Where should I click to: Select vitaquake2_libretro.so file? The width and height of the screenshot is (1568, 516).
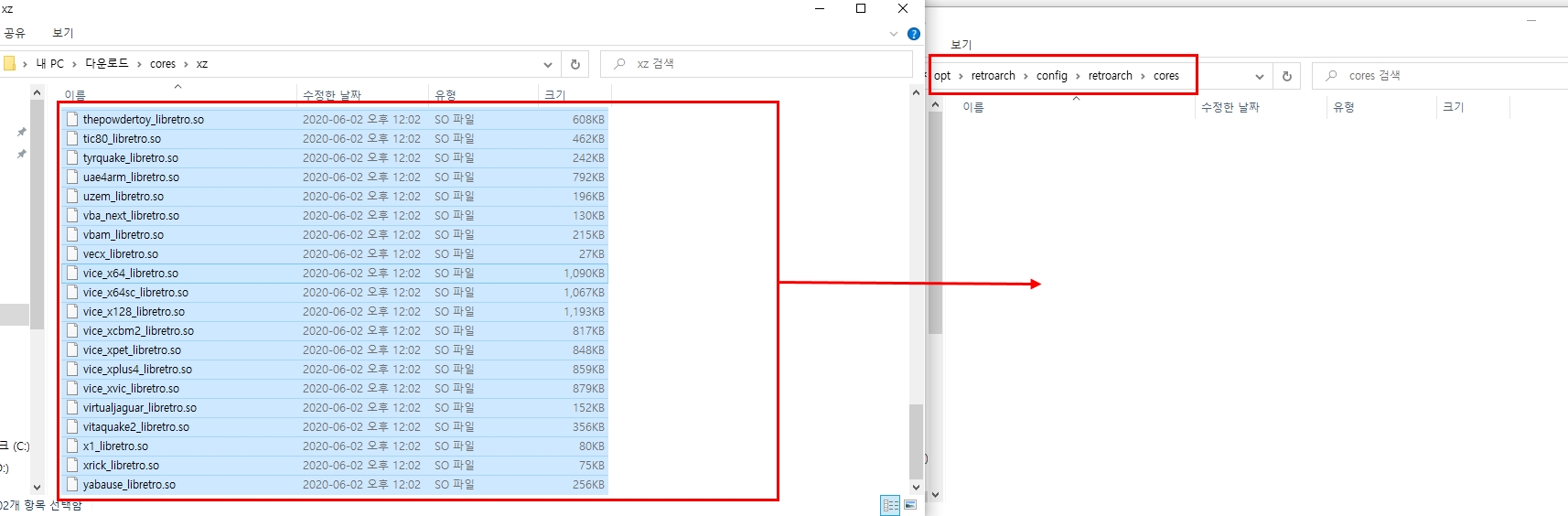tap(335, 427)
